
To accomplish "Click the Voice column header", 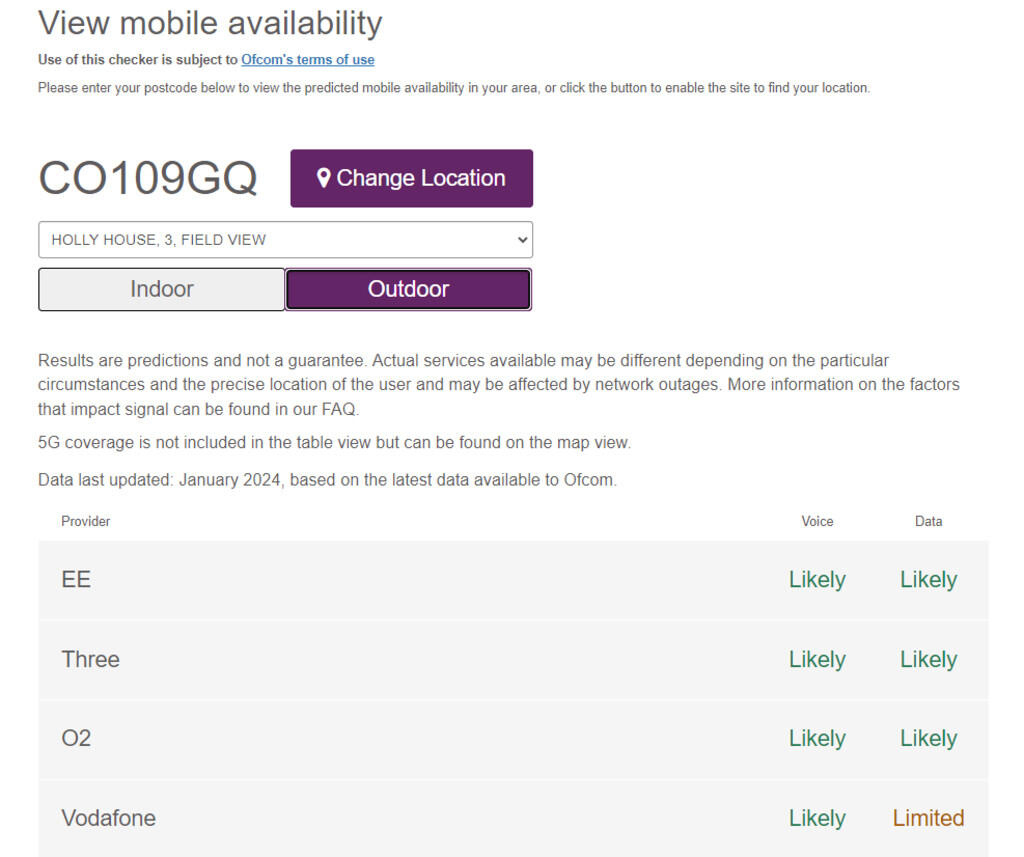I will pos(817,521).
